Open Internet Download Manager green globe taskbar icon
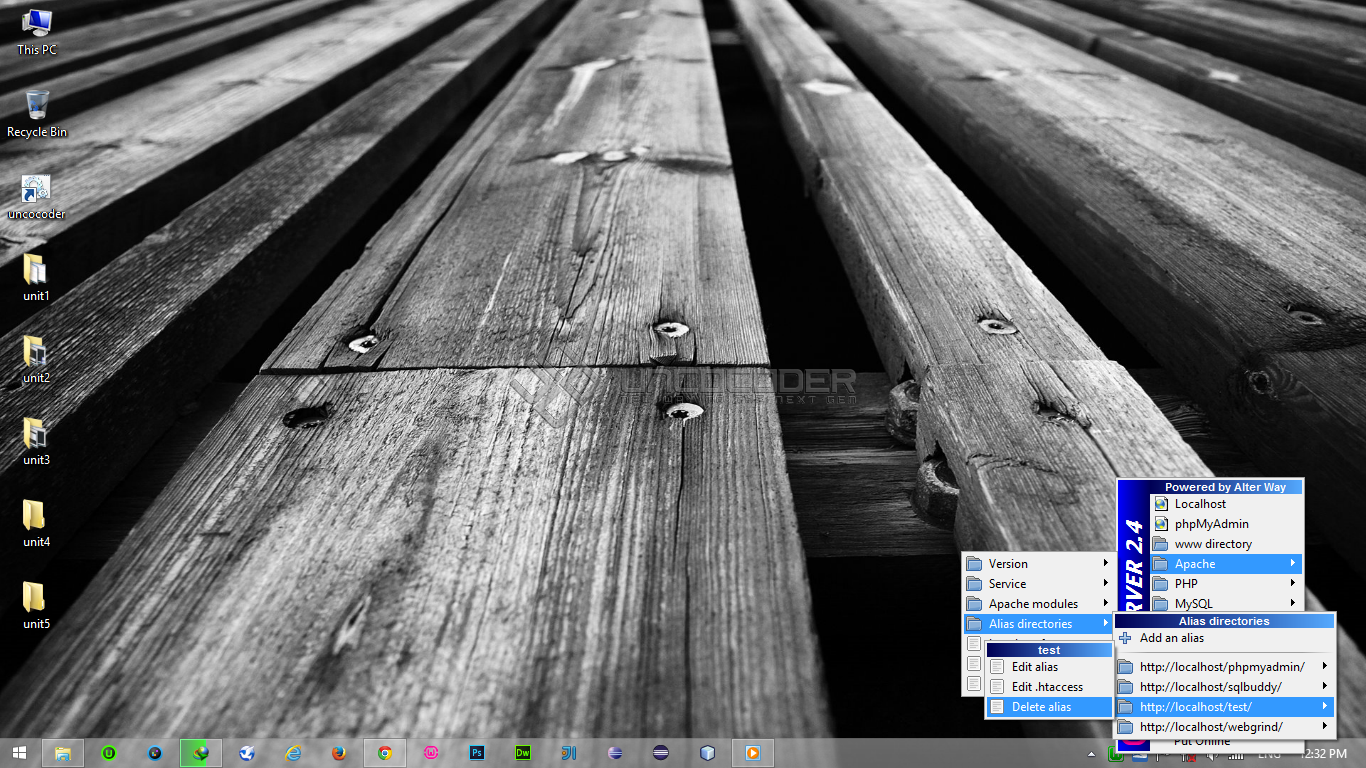1366x768 pixels. point(201,753)
